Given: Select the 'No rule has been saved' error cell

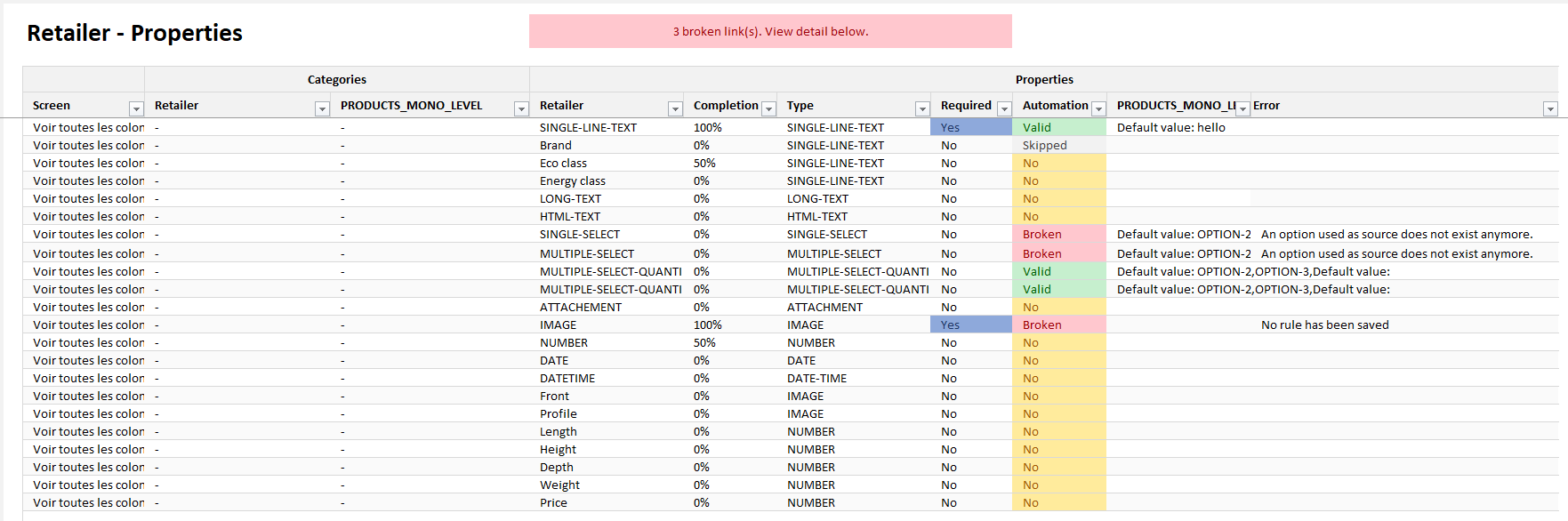Looking at the screenshot, I should [1324, 325].
